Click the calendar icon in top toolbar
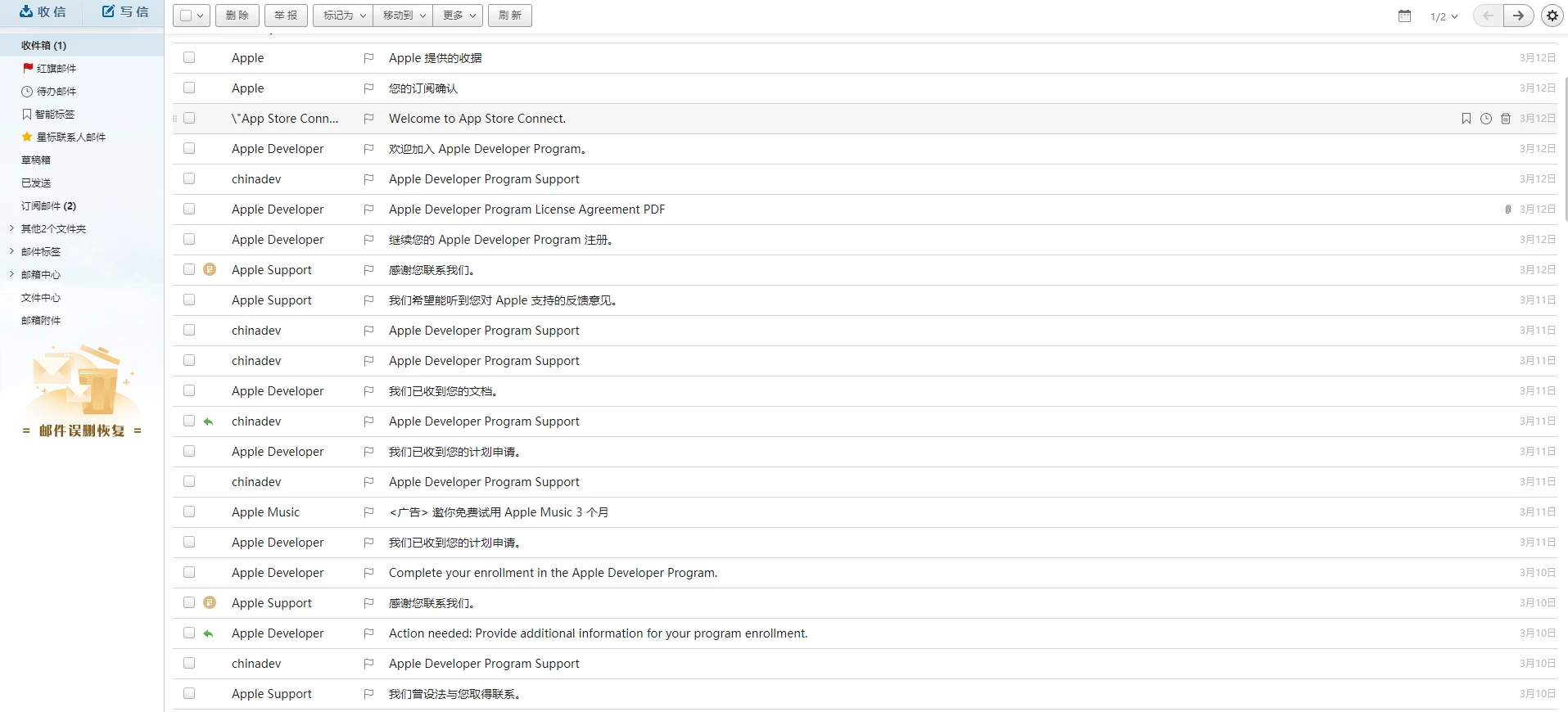1568x712 pixels. point(1404,16)
